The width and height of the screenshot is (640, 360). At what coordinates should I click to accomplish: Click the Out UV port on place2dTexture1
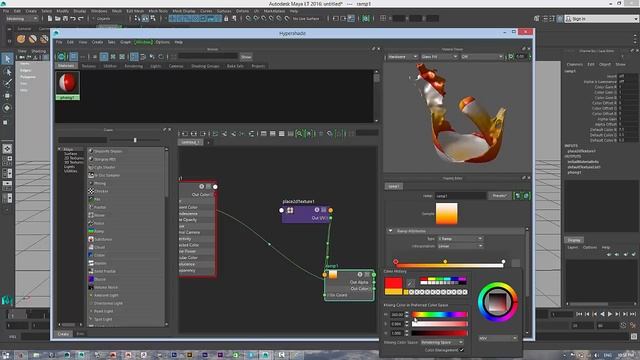tap(331, 218)
